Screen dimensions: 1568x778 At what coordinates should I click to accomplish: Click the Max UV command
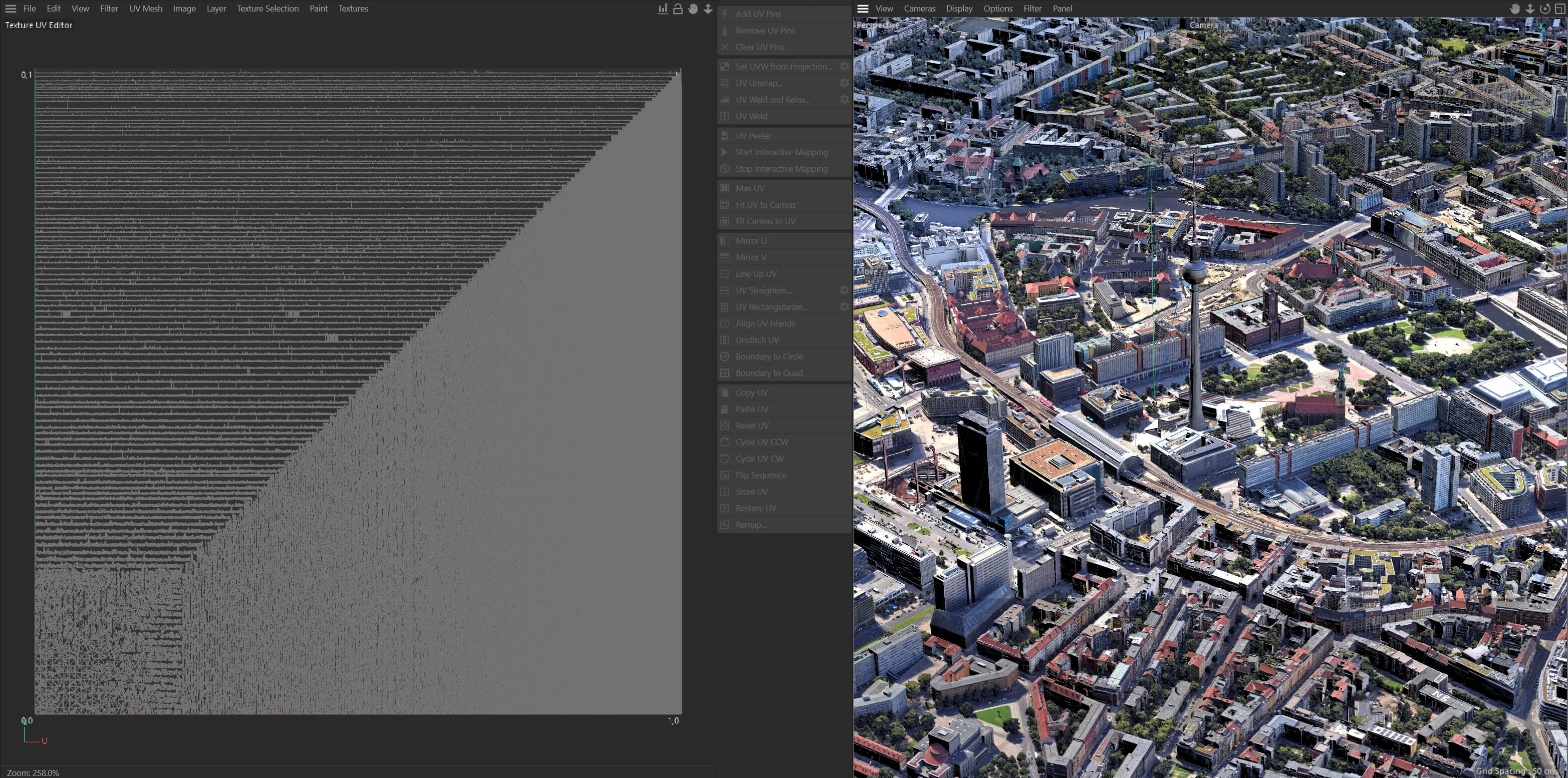784,188
